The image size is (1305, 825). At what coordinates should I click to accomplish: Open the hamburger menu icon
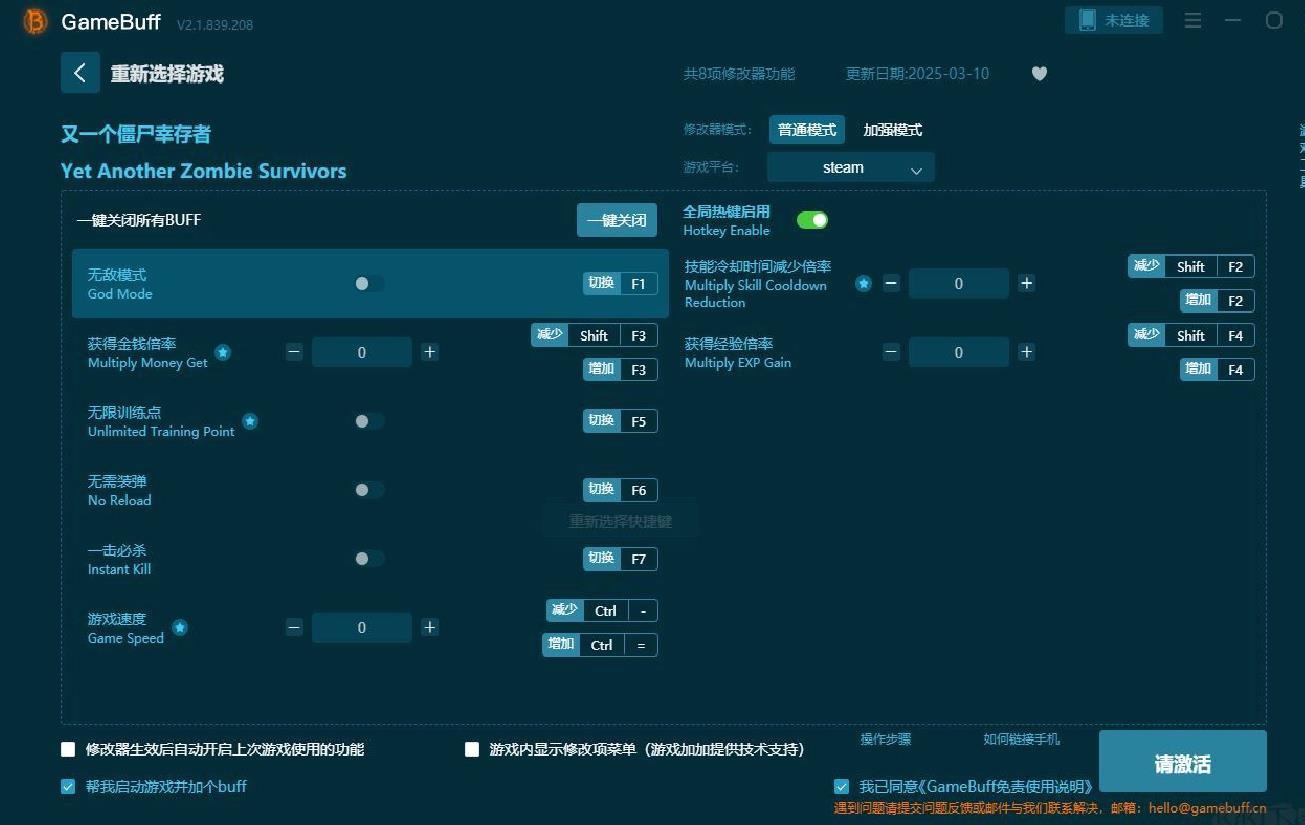(x=1193, y=20)
